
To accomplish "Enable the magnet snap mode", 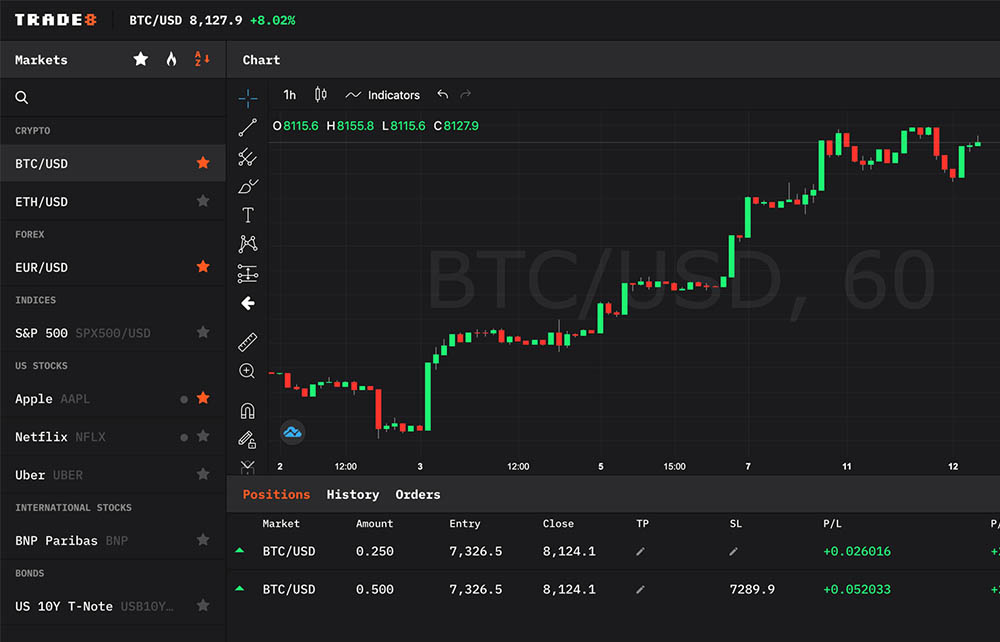I will pos(248,410).
